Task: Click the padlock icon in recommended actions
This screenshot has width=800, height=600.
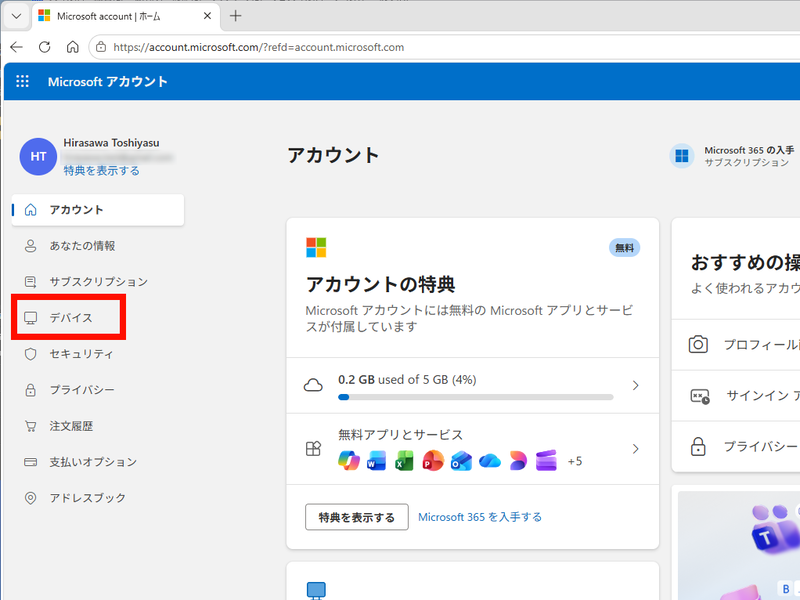Action: [x=698, y=446]
